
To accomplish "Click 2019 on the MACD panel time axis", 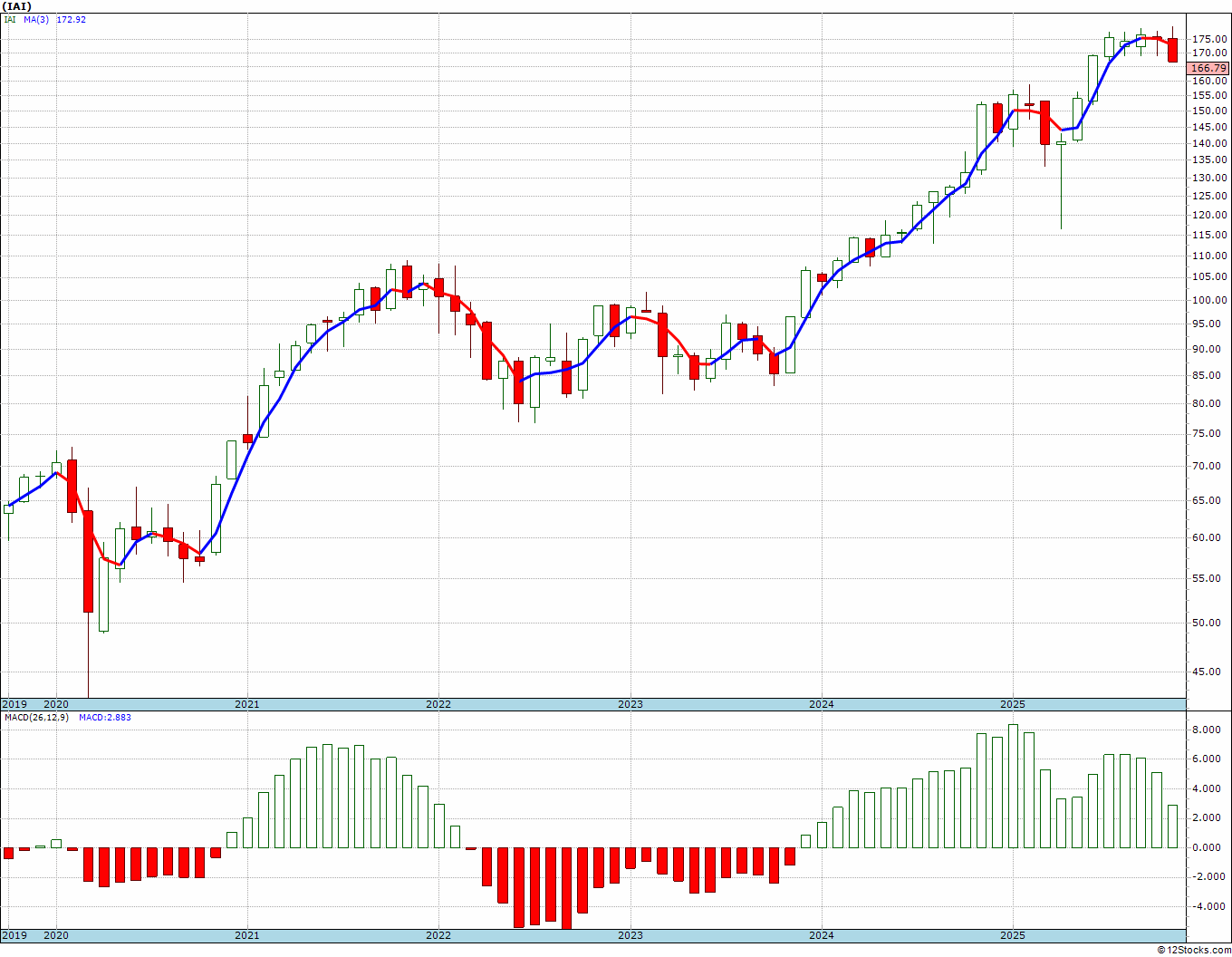I will pos(14,935).
